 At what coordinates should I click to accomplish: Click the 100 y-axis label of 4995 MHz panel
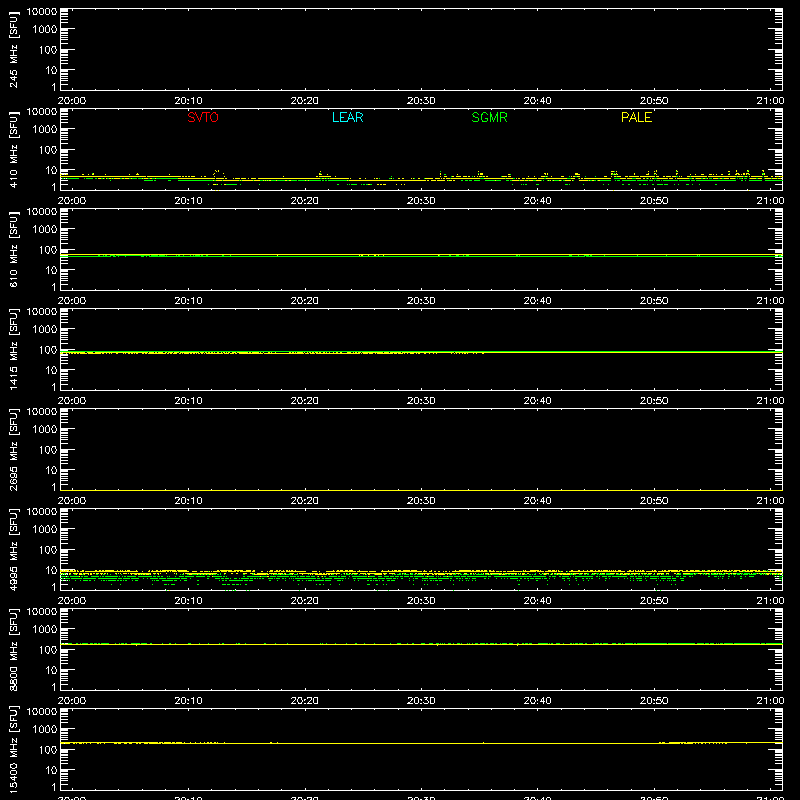point(48,550)
